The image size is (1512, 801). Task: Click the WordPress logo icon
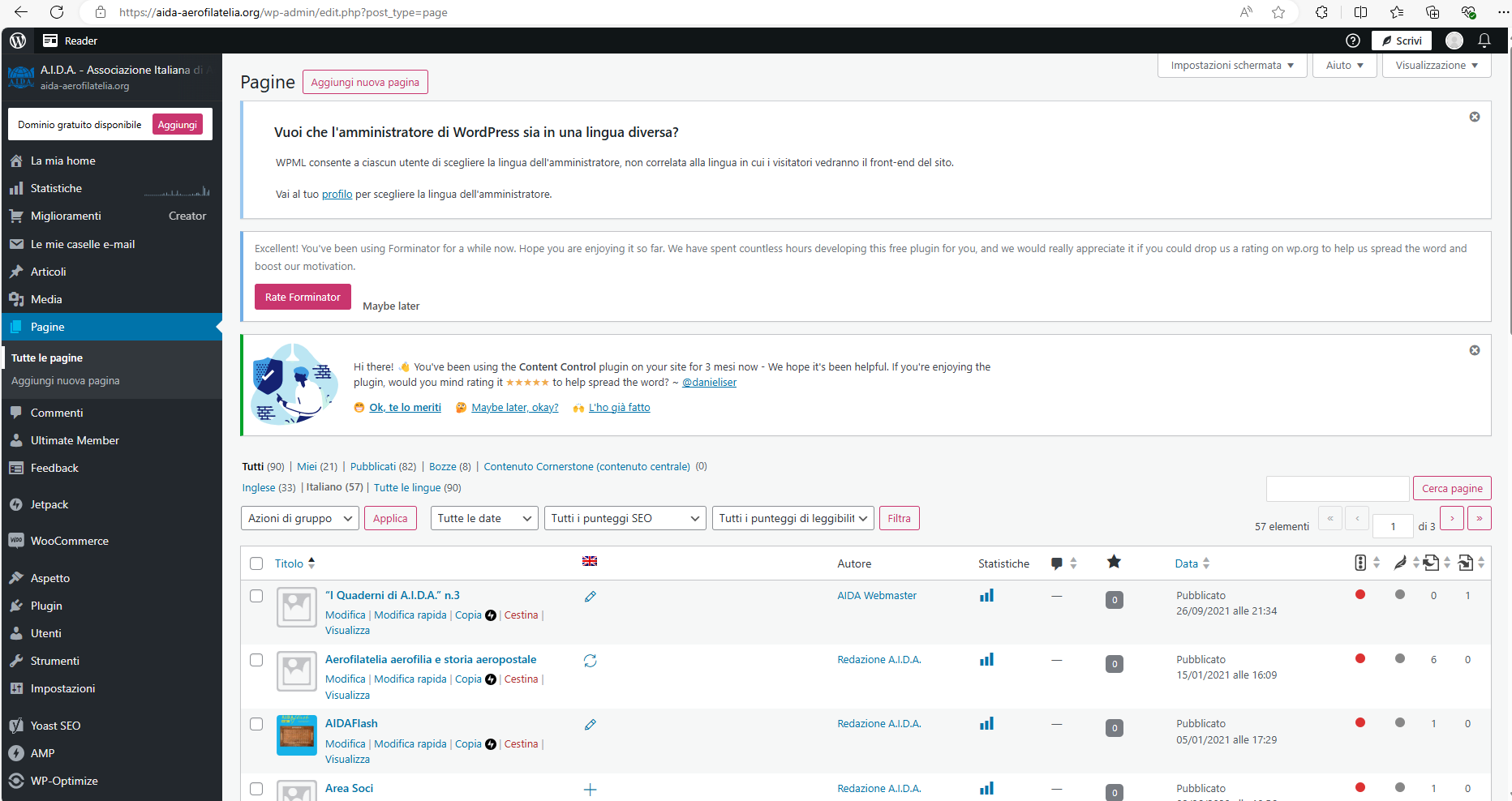pyautogui.click(x=18, y=41)
